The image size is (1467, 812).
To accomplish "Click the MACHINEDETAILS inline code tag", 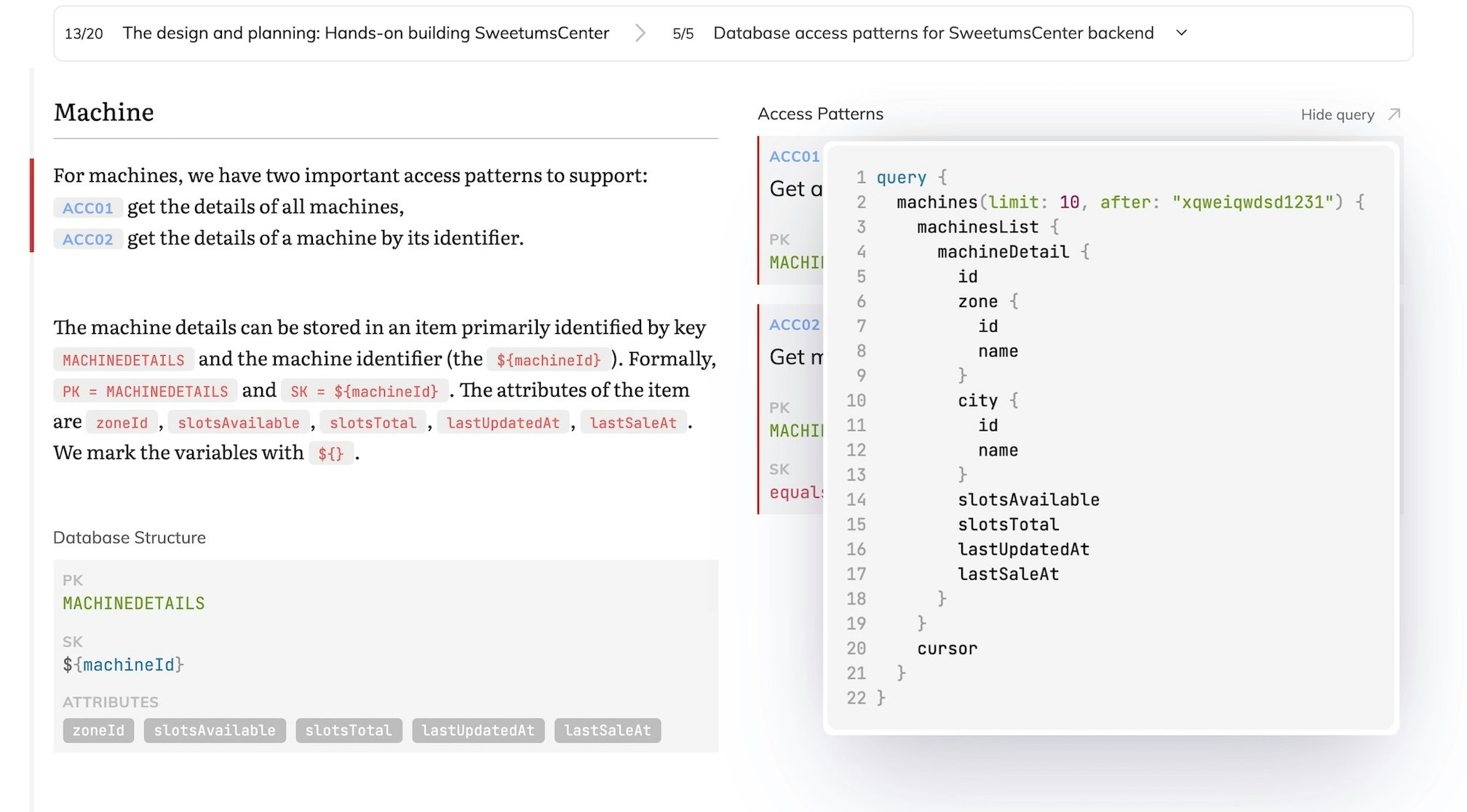I will pyautogui.click(x=123, y=359).
